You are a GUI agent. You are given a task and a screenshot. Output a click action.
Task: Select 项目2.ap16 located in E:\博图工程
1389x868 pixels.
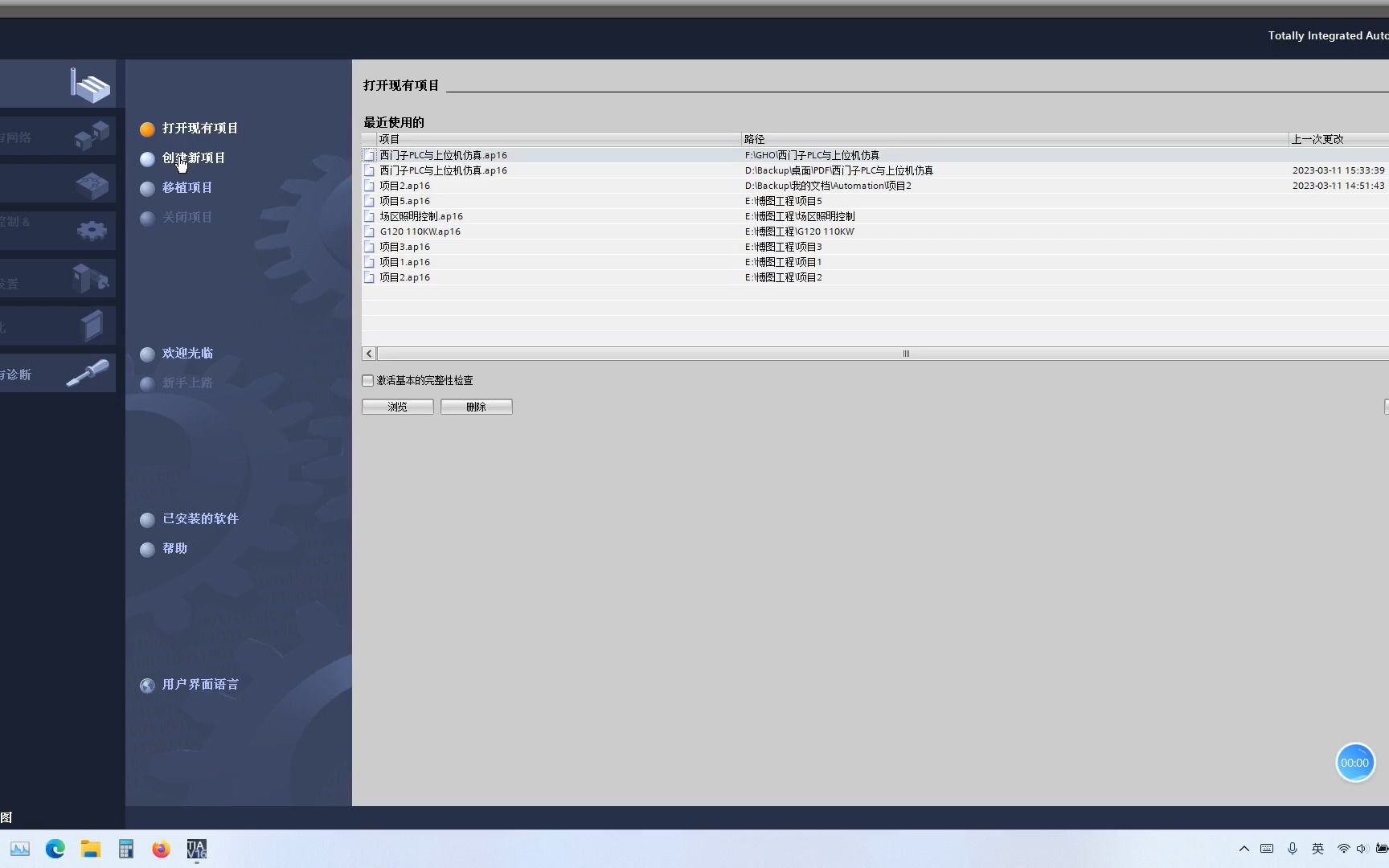point(875,277)
